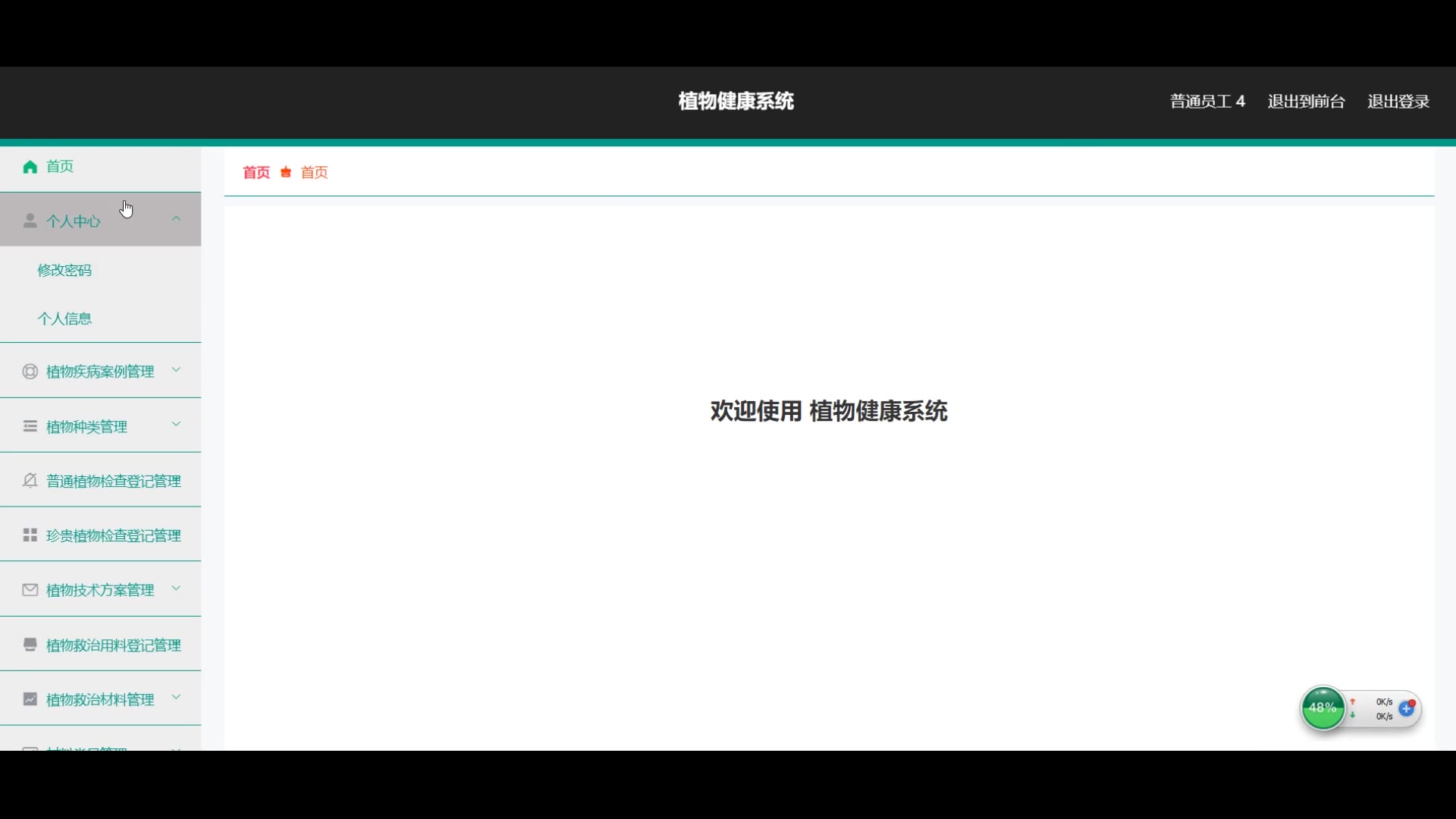
Task: Expand the 植物技术方案管理 chevron
Action: pyautogui.click(x=176, y=588)
